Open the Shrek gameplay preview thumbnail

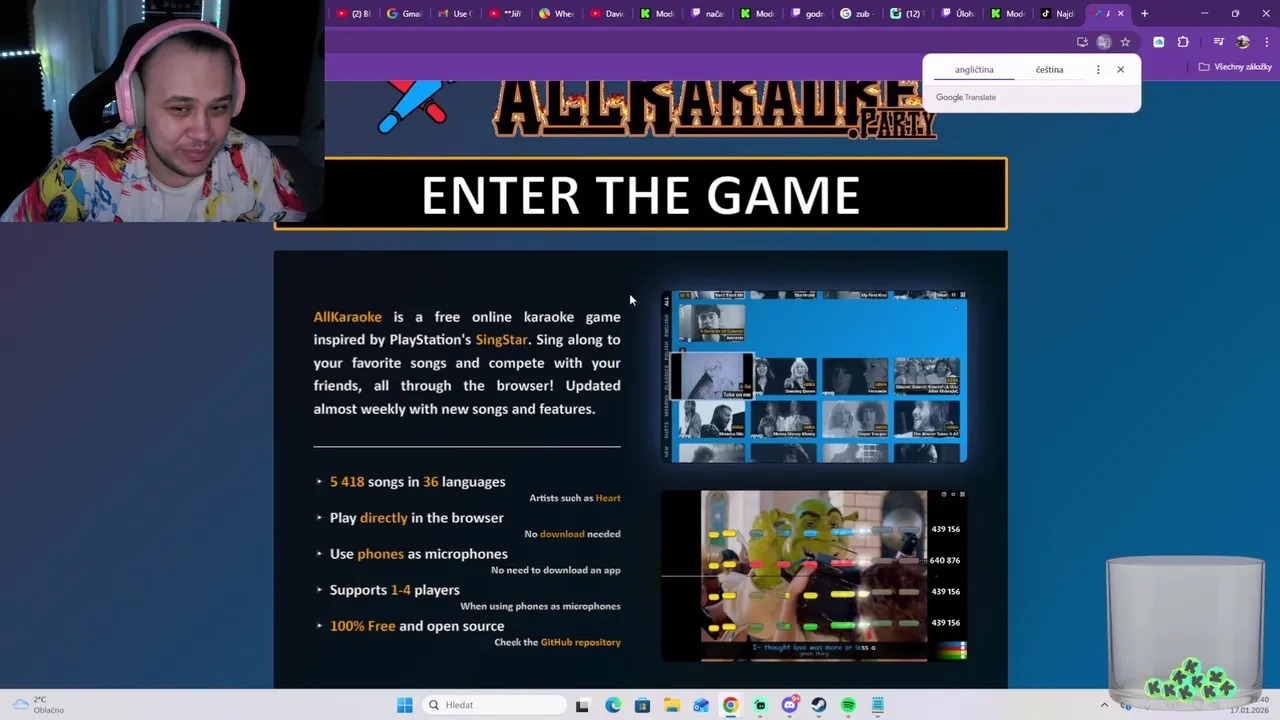tap(814, 575)
